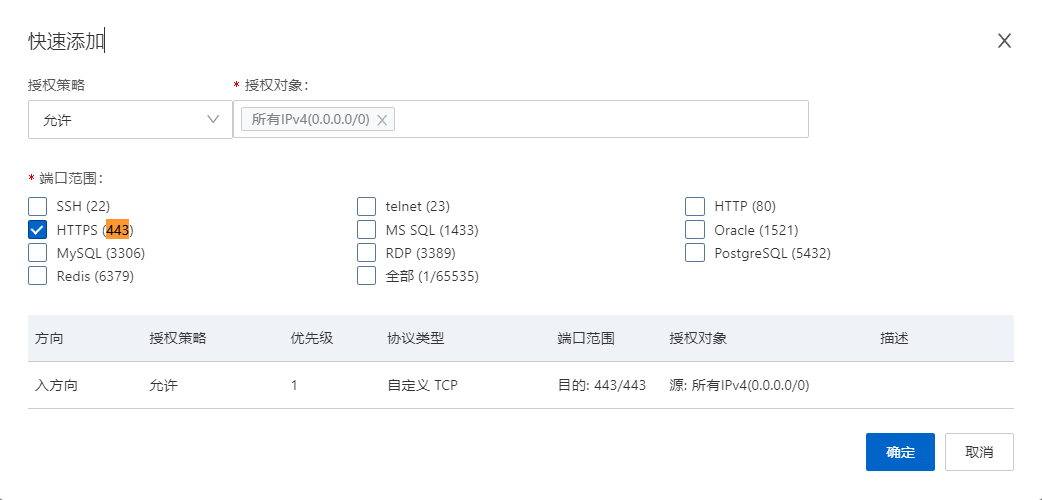Click the 优先级 column header

[x=312, y=338]
